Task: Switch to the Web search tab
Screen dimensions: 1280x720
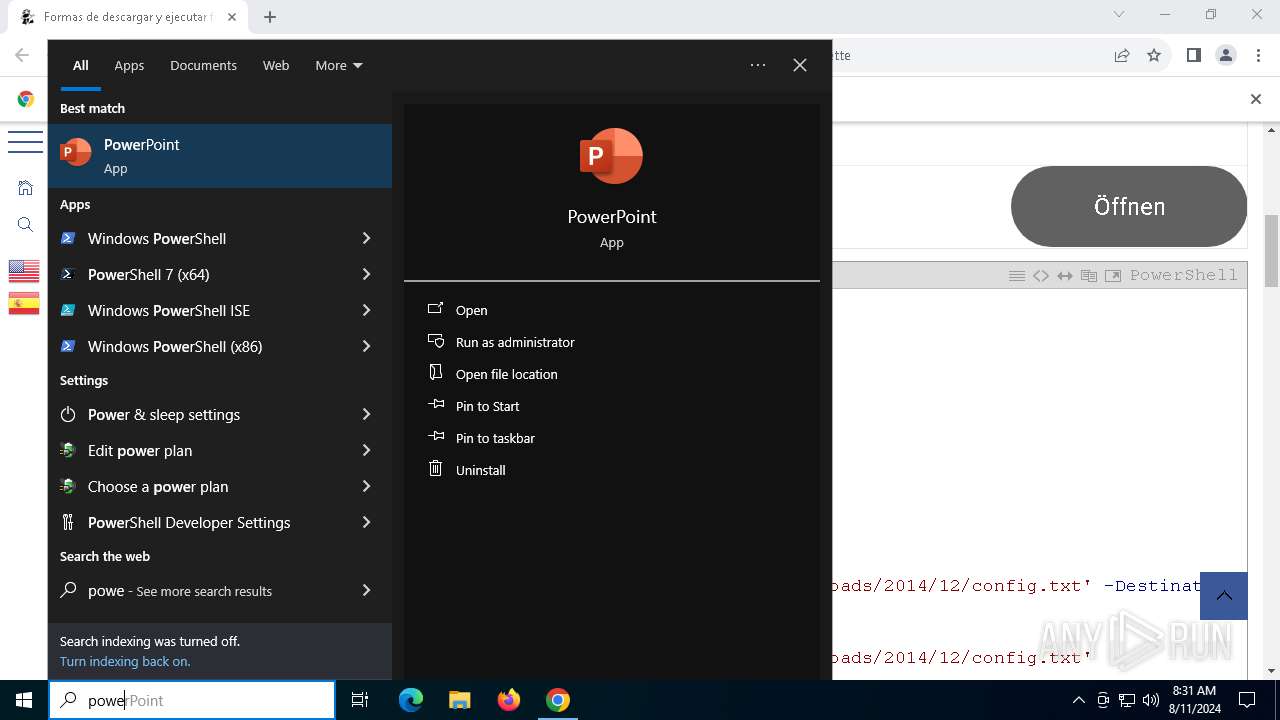Action: point(276,65)
